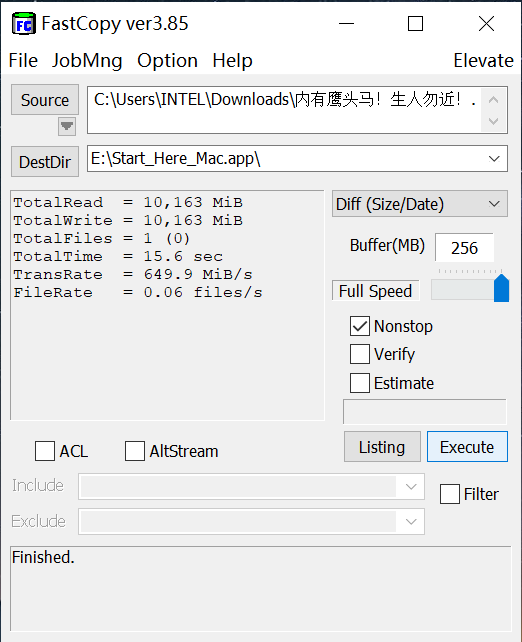Viewport: 522px width, 642px height.
Task: Close the FastCopy window
Action: [486, 24]
